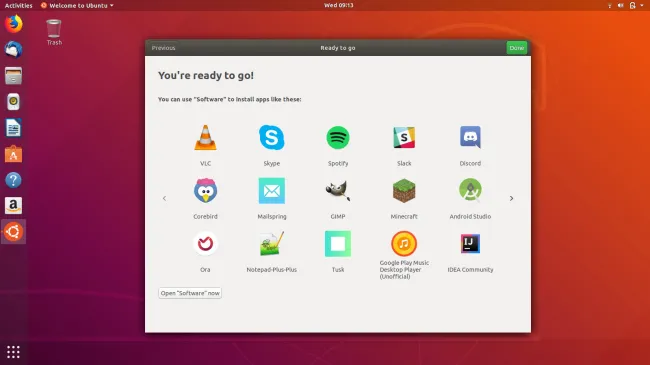Click the Slack app icon
This screenshot has width=650, height=365.
(404, 137)
